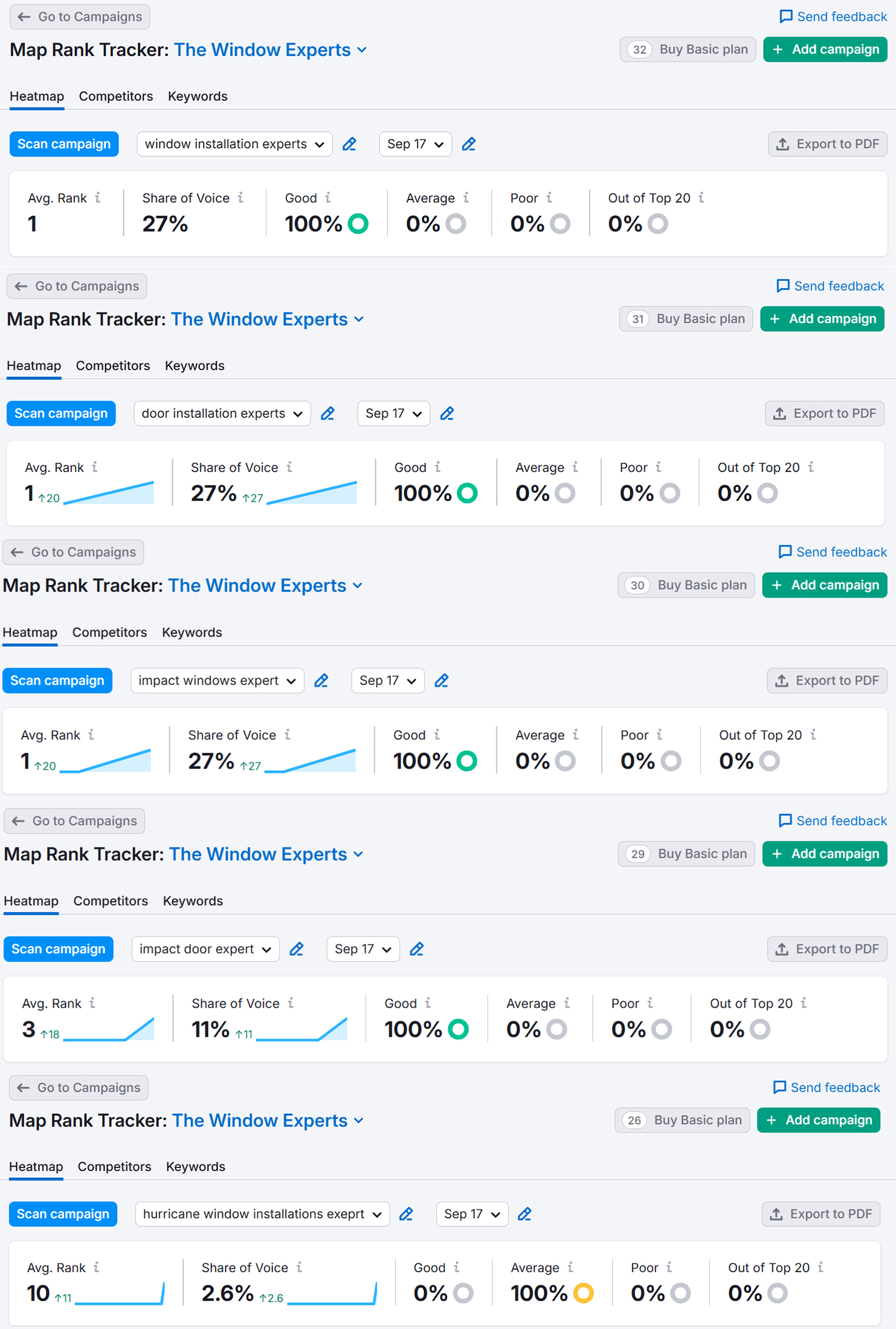Viewport: 896px width, 1329px height.
Task: Open the Keywords tab in the bottom panel
Action: click(x=195, y=1166)
